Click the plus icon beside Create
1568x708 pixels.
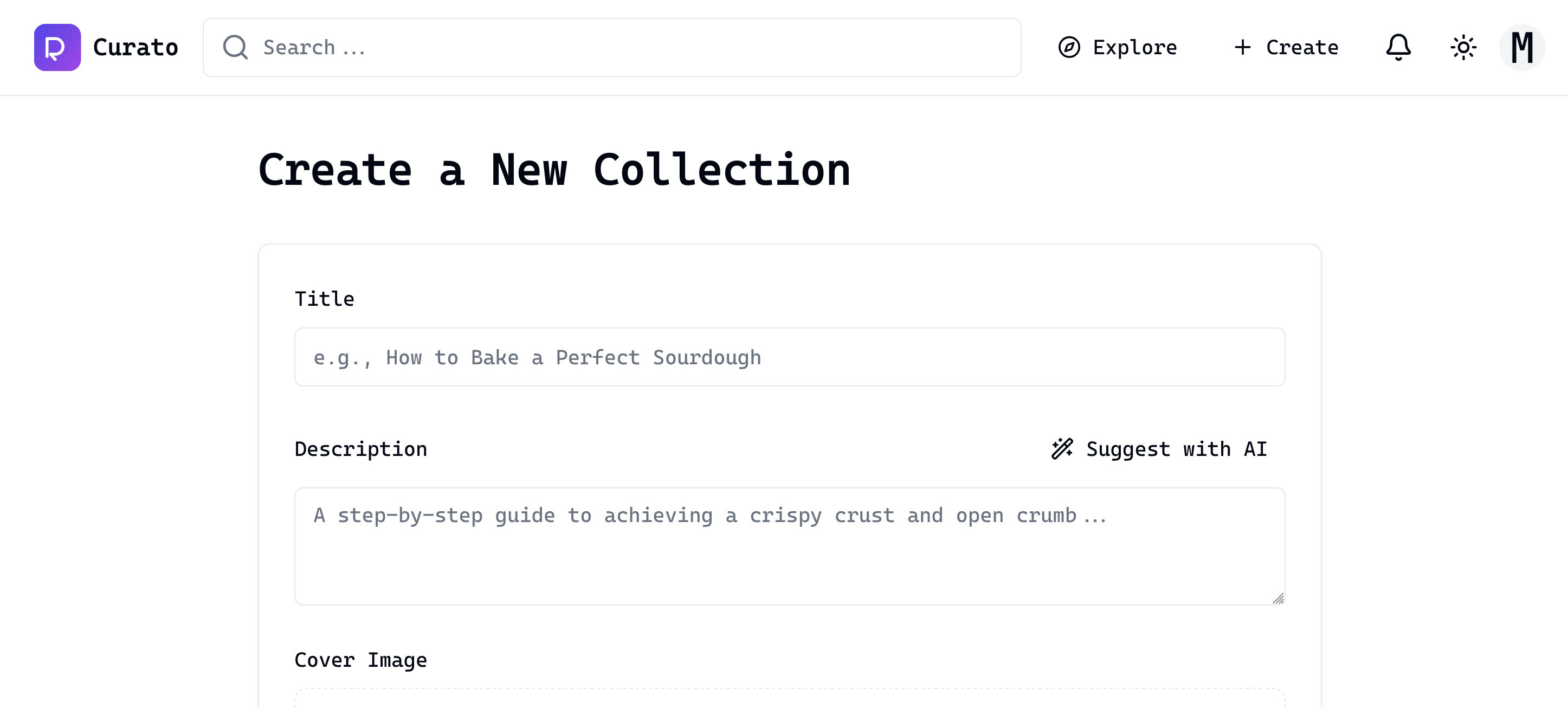click(1242, 48)
